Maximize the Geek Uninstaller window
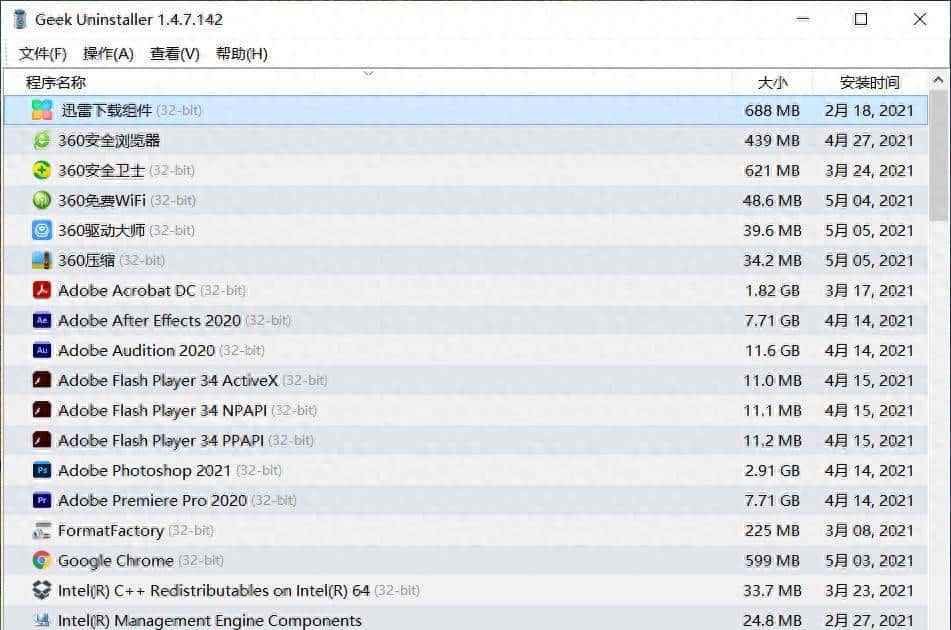Viewport: 951px width, 630px height. point(861,19)
